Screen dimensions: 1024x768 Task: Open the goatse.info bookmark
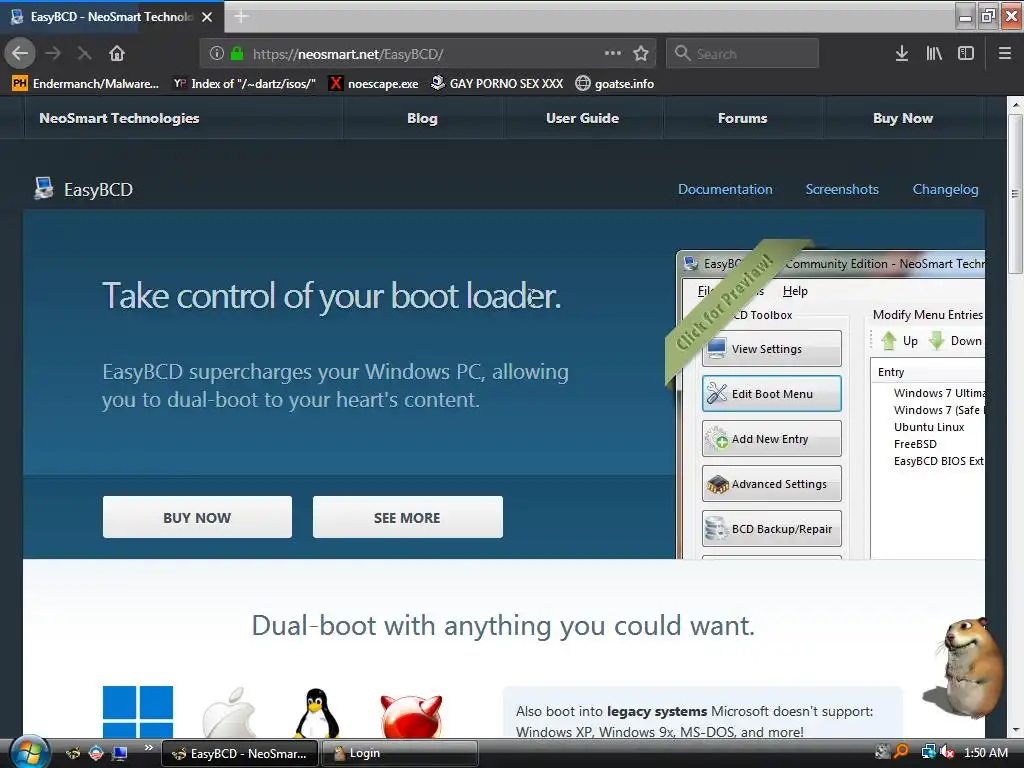point(615,84)
